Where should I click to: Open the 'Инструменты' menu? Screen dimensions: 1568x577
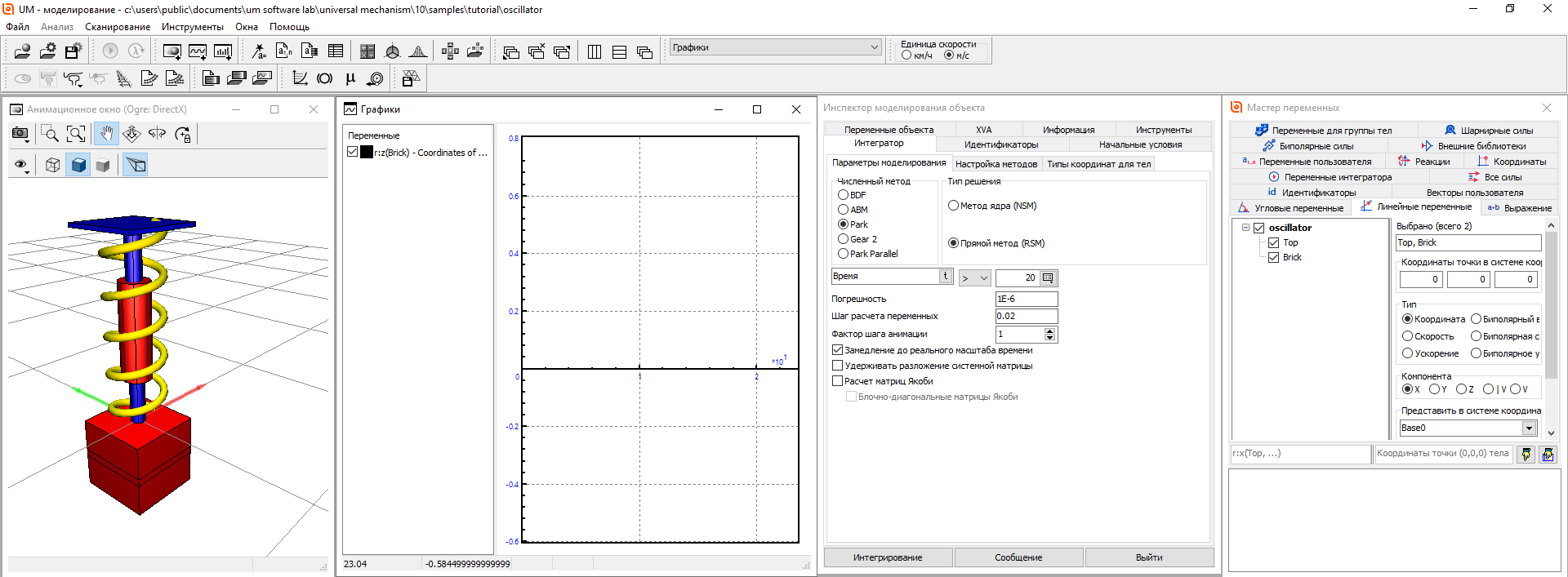[192, 27]
